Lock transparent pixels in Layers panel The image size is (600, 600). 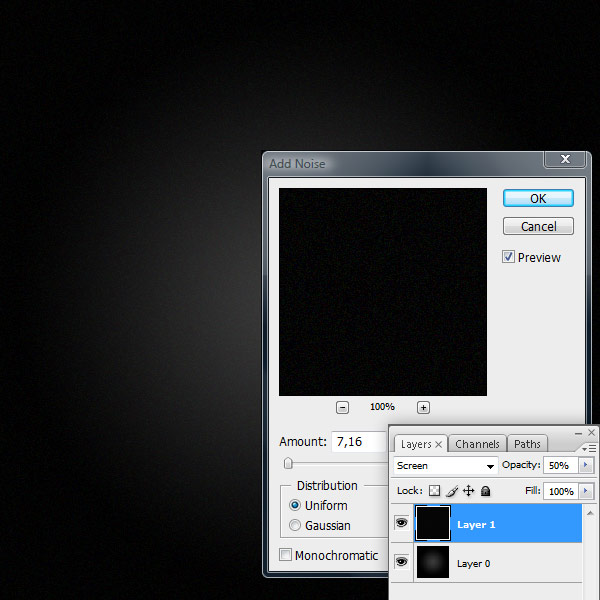434,491
